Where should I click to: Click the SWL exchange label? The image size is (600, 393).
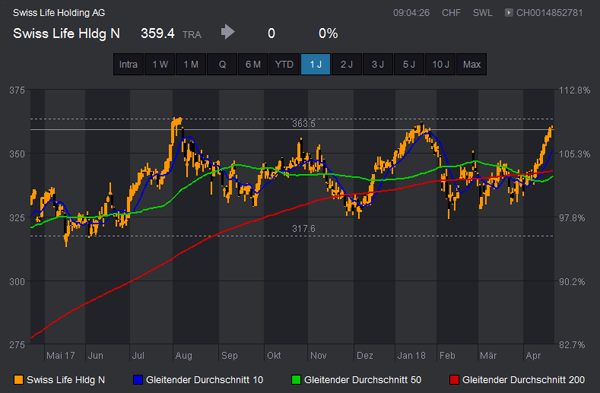tap(483, 13)
